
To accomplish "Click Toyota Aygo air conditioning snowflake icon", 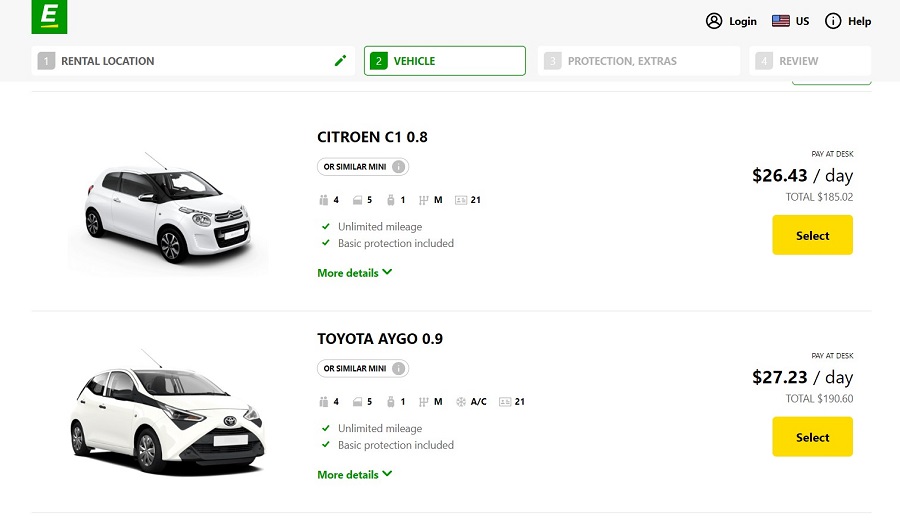I will pos(461,401).
